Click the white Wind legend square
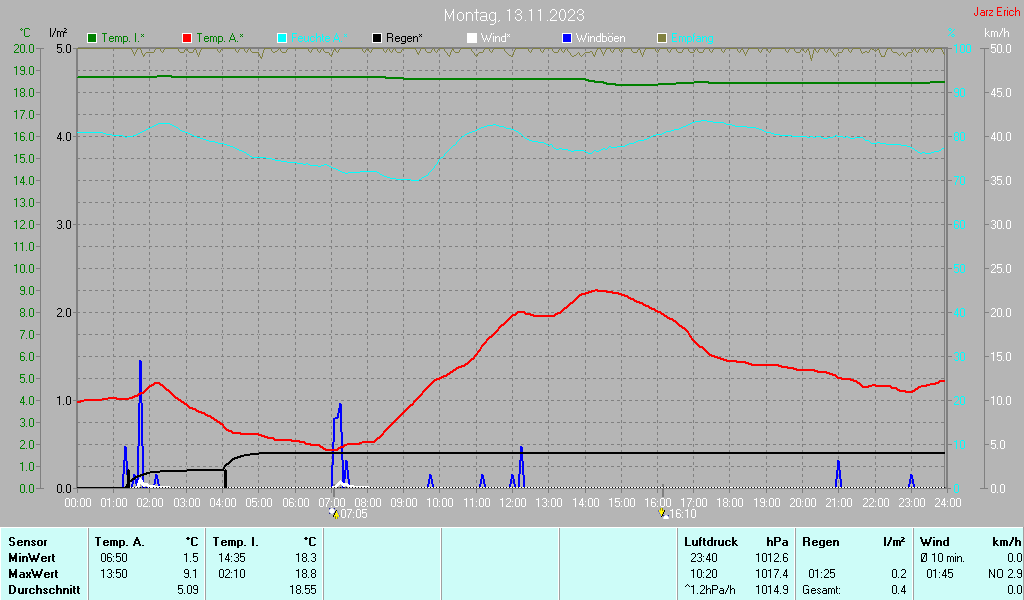This screenshot has width=1024, height=600. click(472, 39)
